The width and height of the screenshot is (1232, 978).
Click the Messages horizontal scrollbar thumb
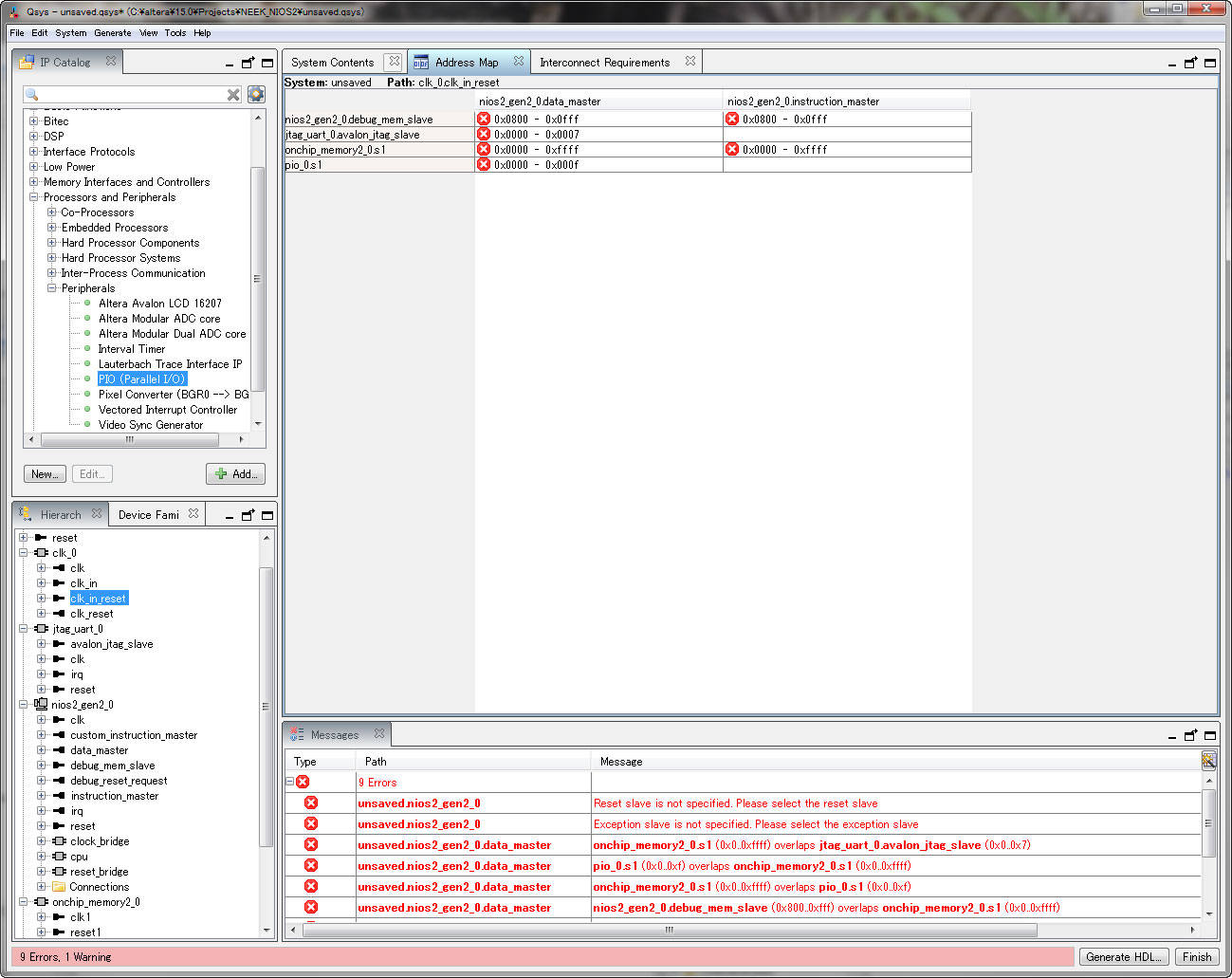pos(669,931)
